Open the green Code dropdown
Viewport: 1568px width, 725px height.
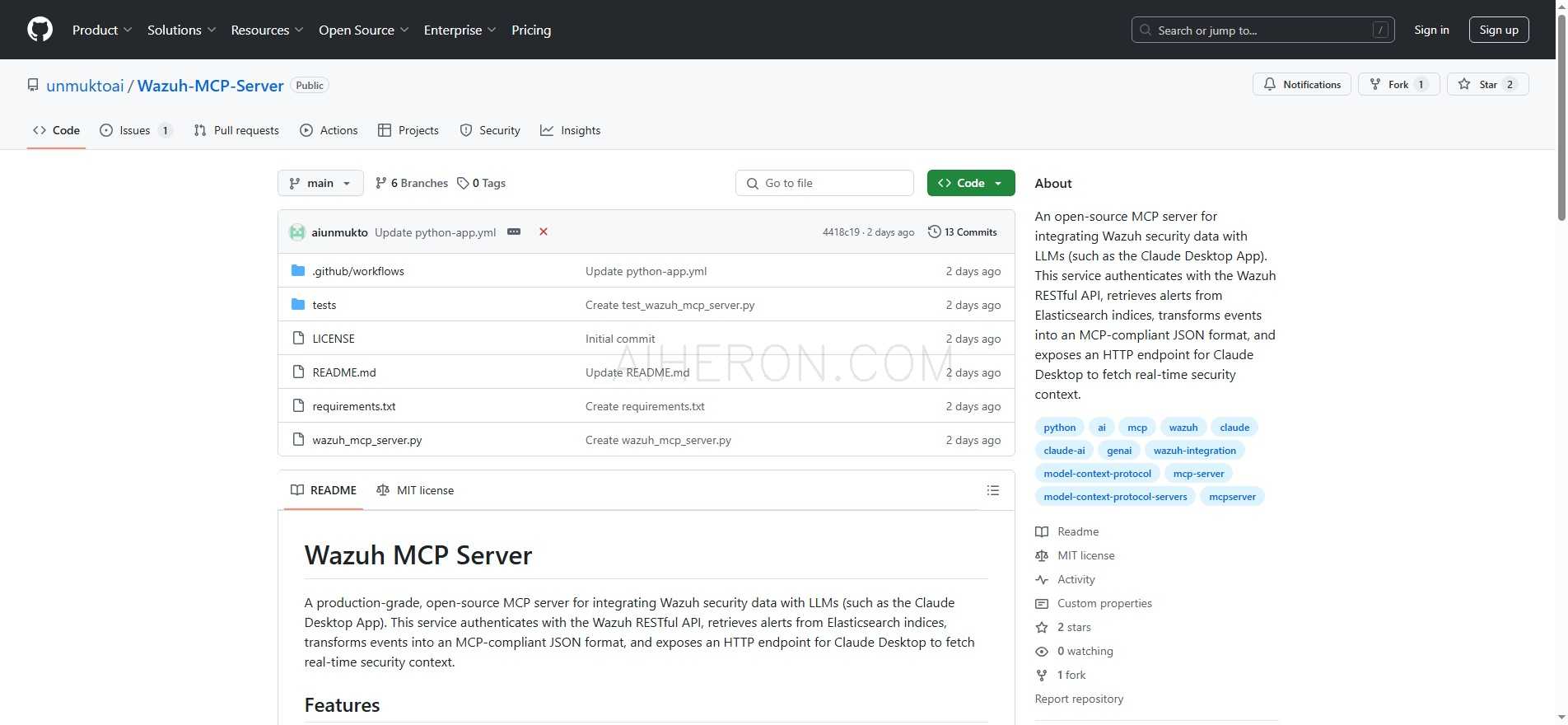tap(971, 183)
